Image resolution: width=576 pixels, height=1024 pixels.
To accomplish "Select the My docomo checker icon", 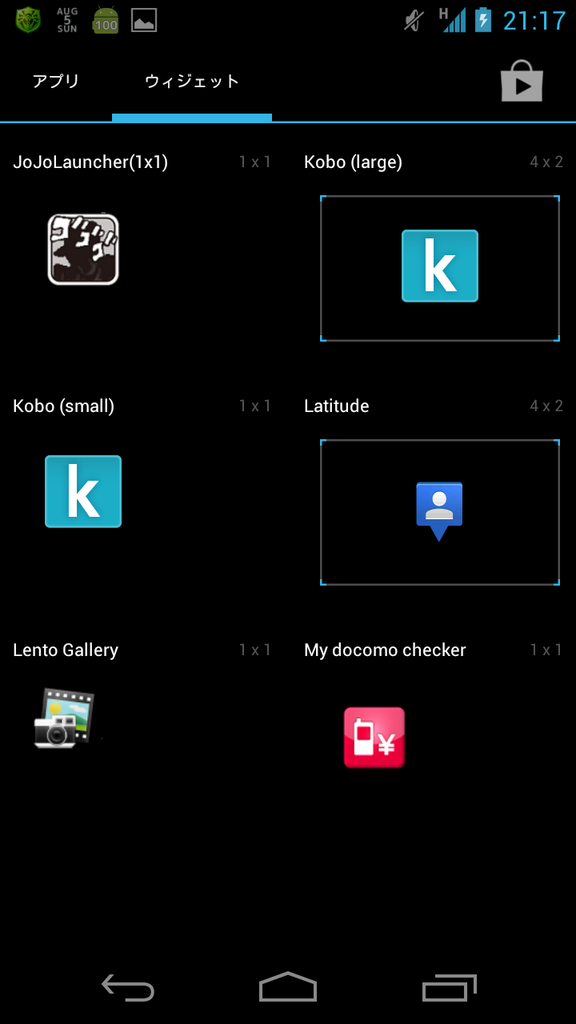I will [374, 737].
